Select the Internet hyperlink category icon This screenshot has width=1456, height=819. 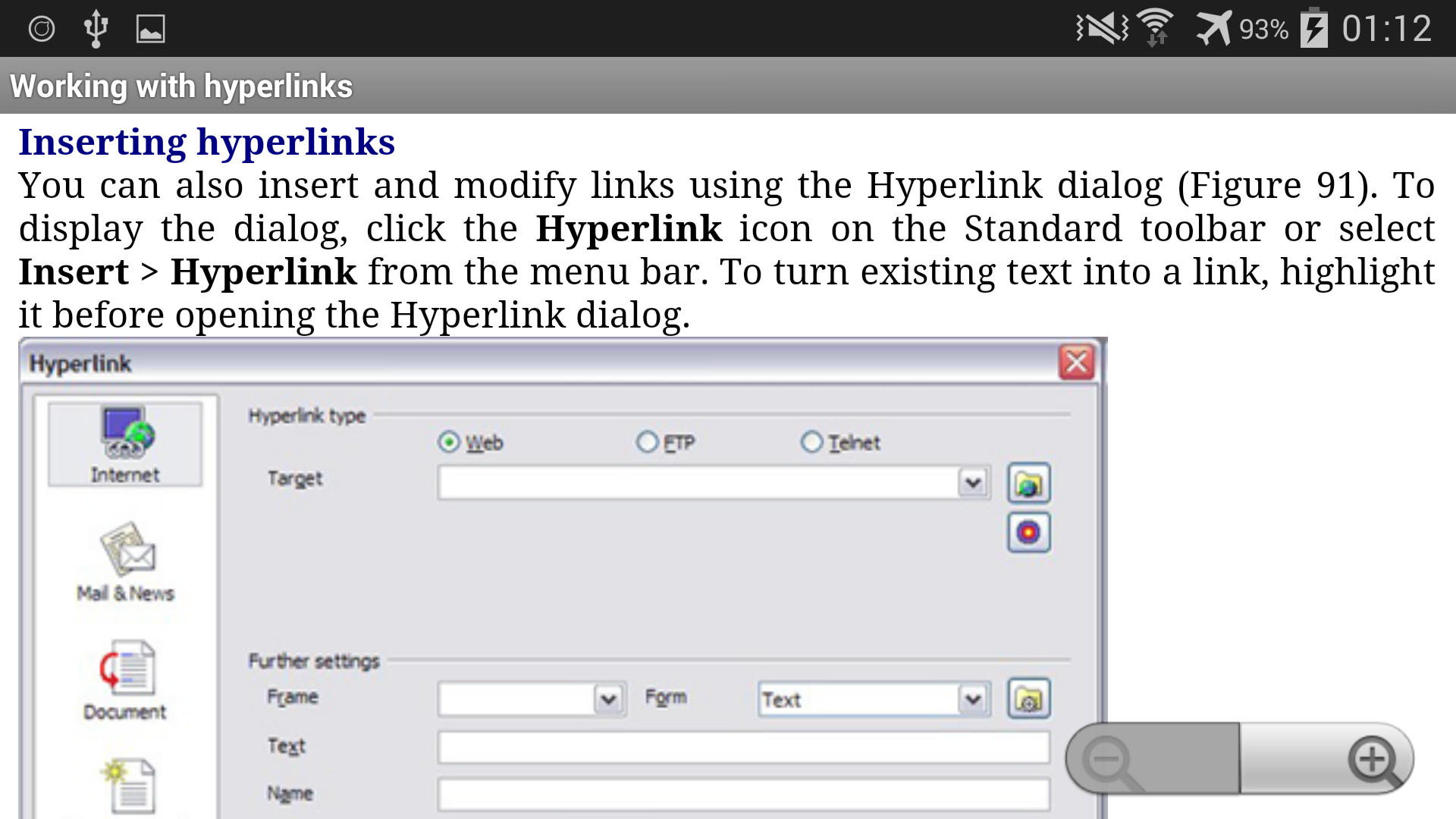pyautogui.click(x=125, y=444)
